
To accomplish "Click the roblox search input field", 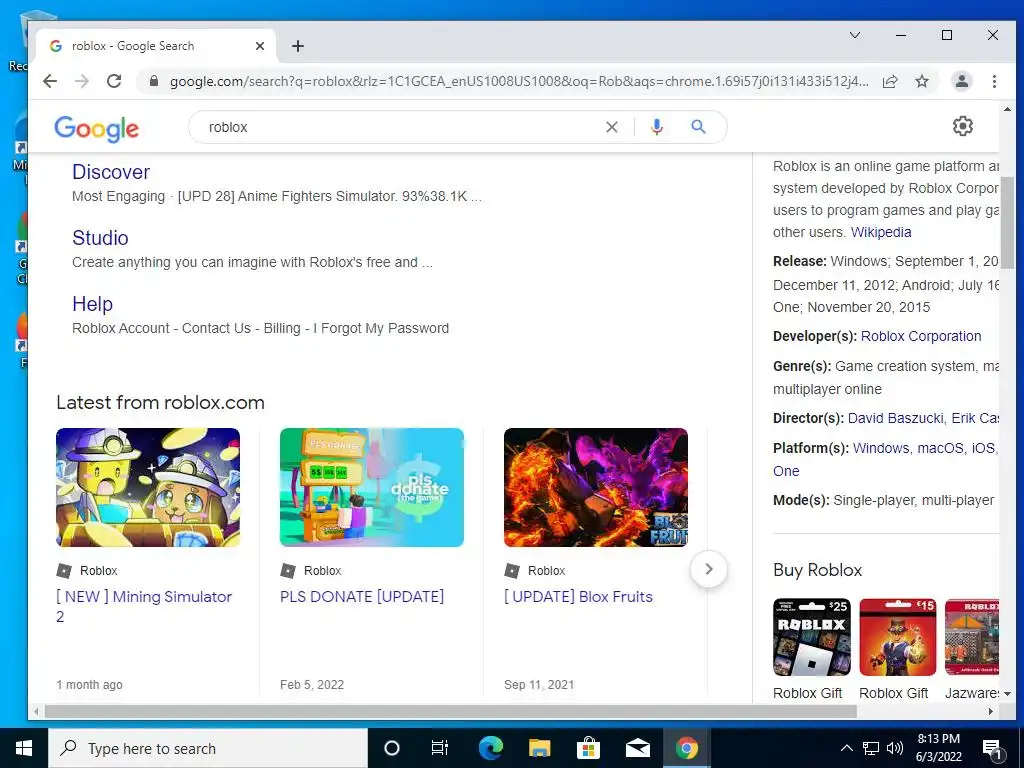I will click(x=398, y=127).
